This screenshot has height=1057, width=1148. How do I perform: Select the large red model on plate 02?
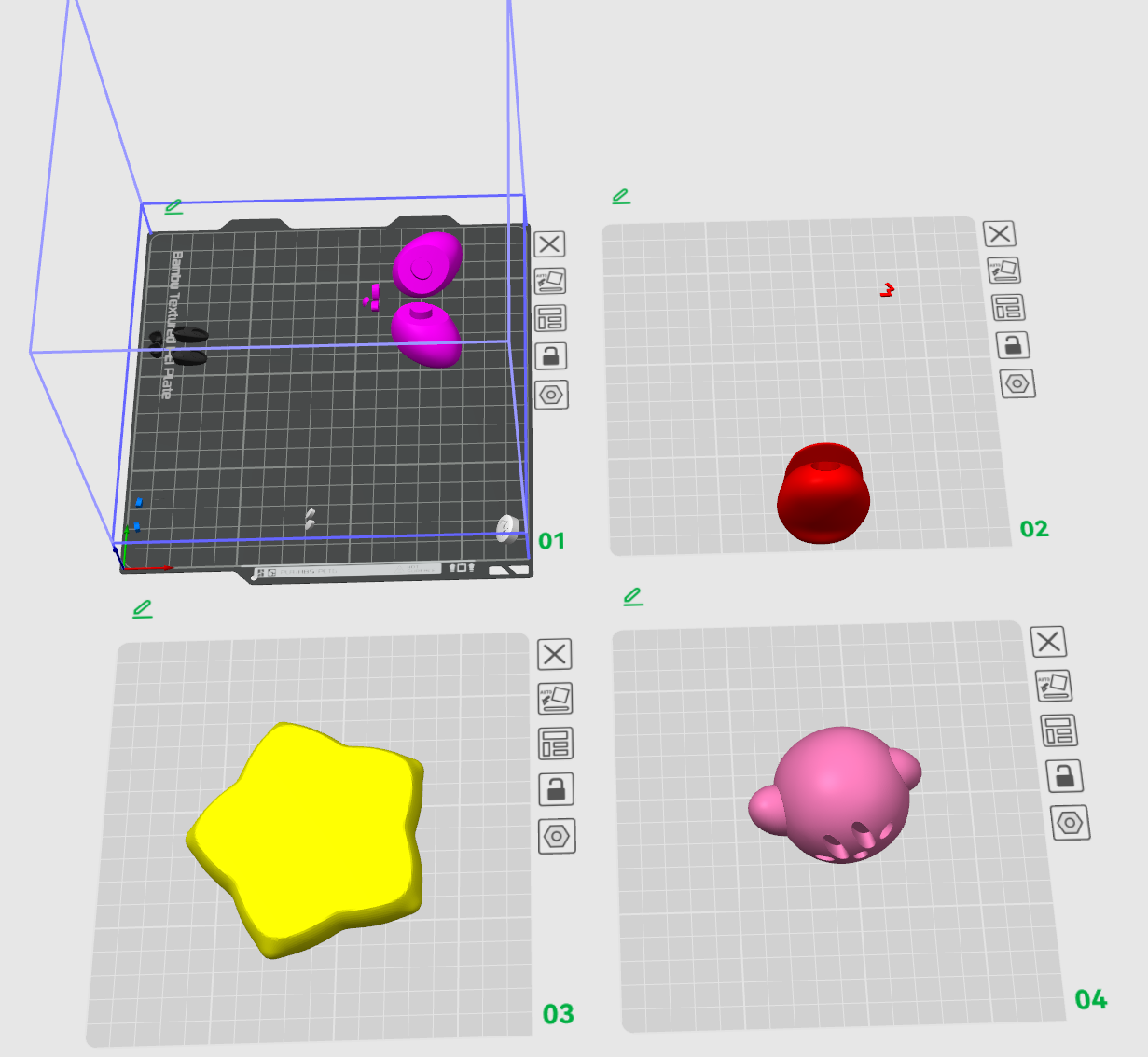pos(823,494)
